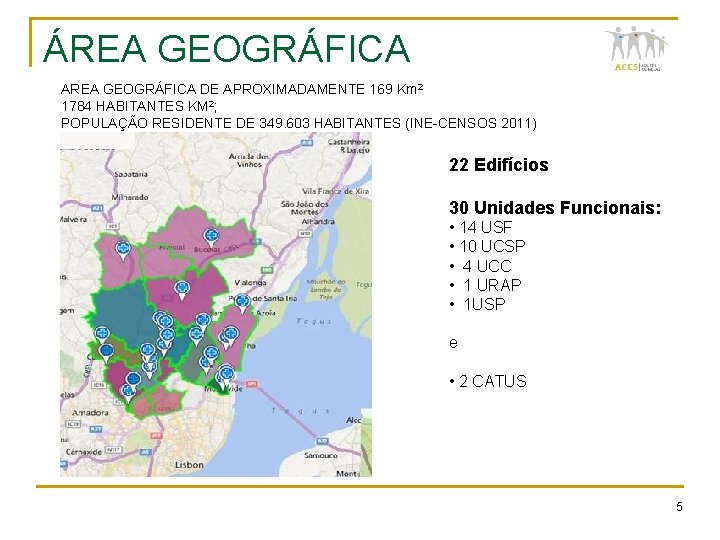Click the 'Samouco' label on the map
The height and width of the screenshot is (540, 720).
click(321, 456)
